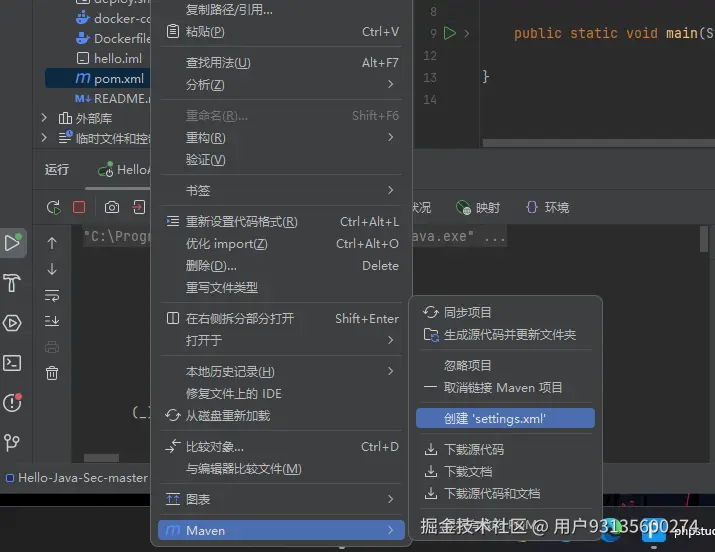Viewport: 715px width, 552px height.
Task: Open the Git version control sidebar icon
Action: coord(12,442)
